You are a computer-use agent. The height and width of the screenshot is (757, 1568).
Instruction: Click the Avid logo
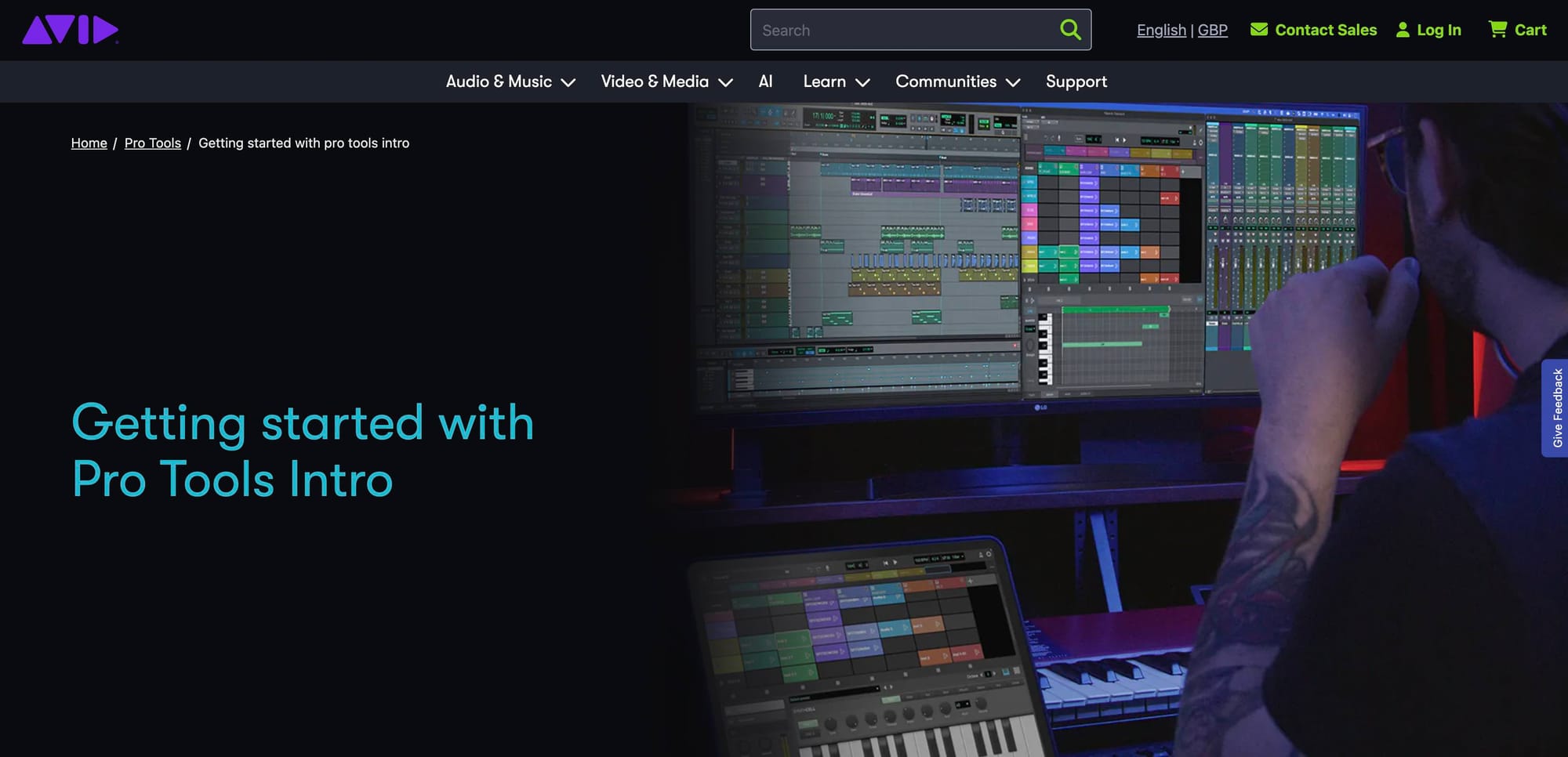coord(69,30)
